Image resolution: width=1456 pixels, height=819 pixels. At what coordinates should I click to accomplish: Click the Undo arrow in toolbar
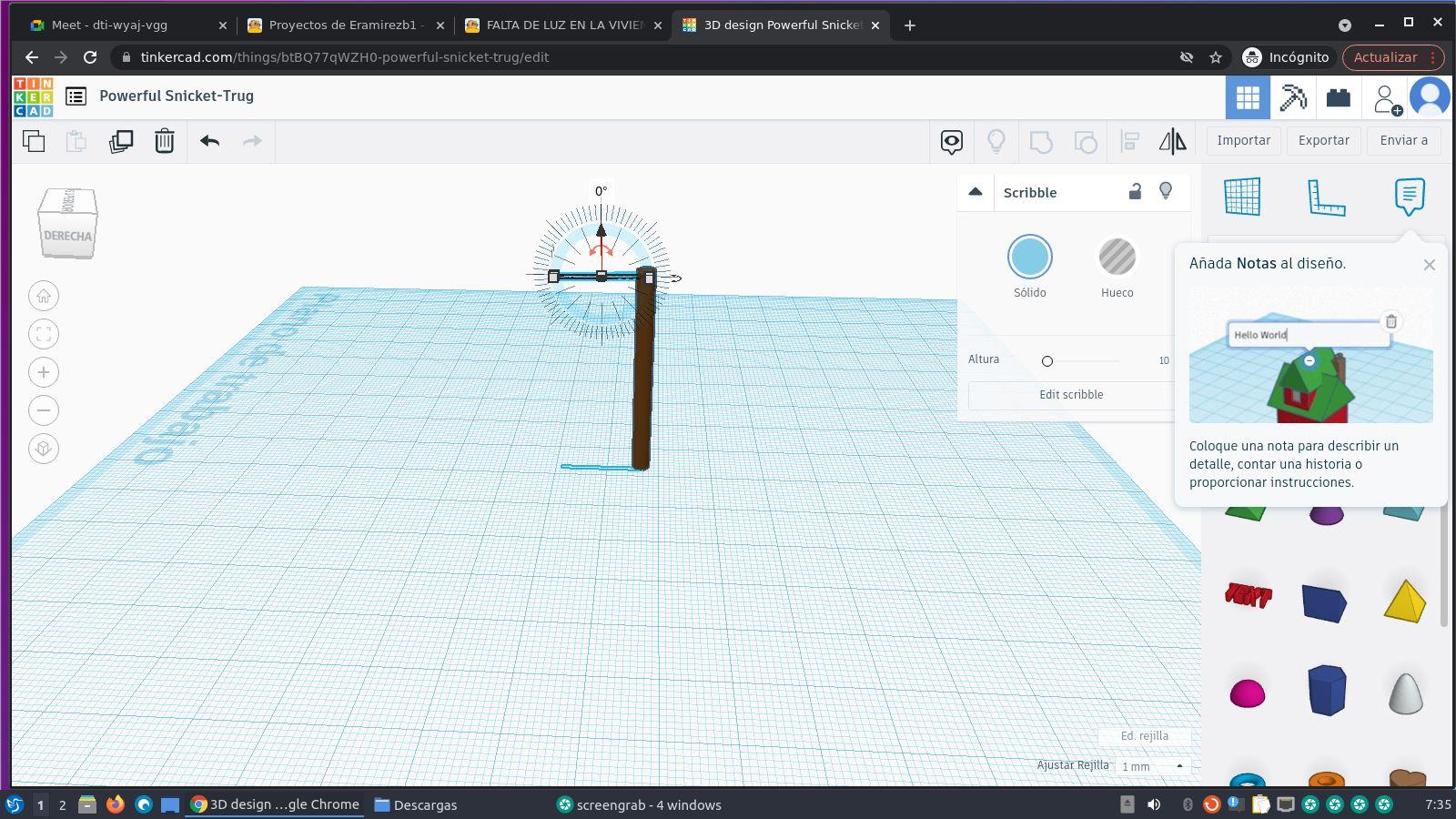click(210, 141)
